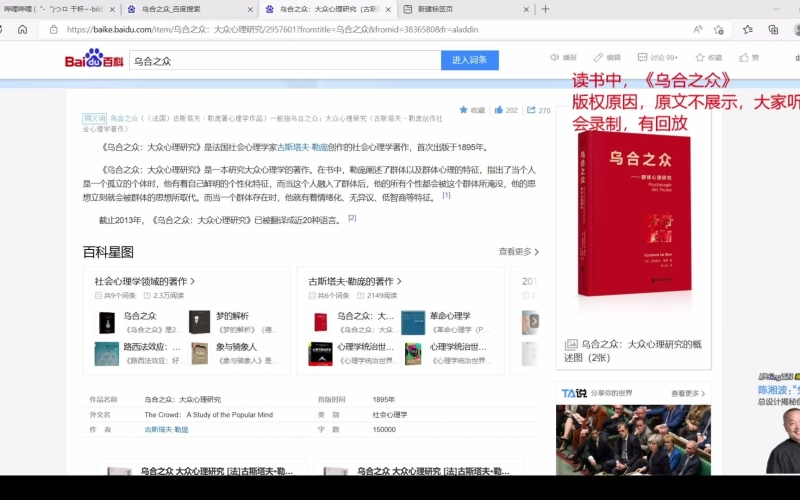Image resolution: width=800 pixels, height=500 pixels.
Task: Click The Crowd: A Study foreign title
Action: click(x=209, y=415)
